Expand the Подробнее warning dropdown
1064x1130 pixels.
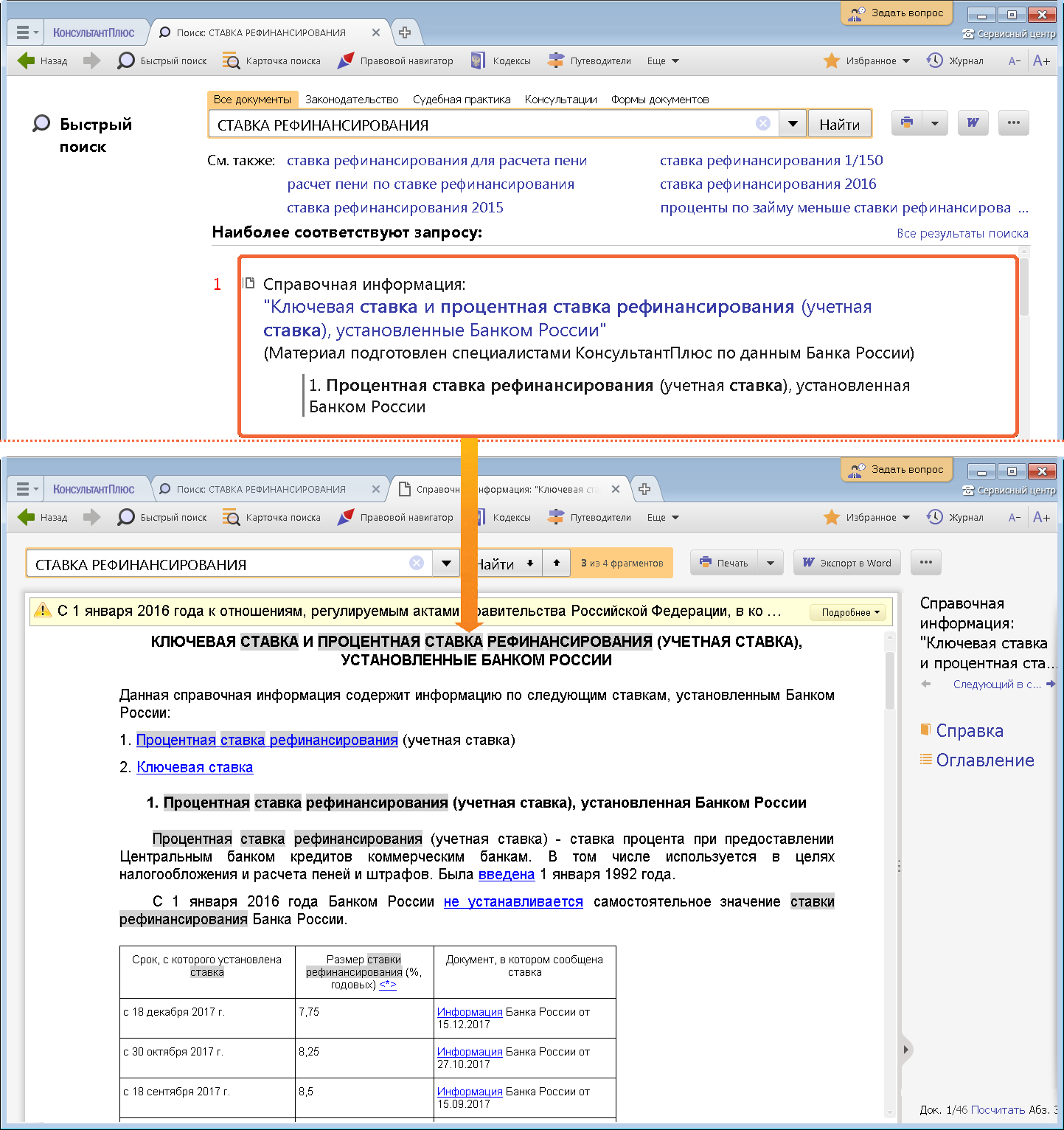[x=850, y=612]
